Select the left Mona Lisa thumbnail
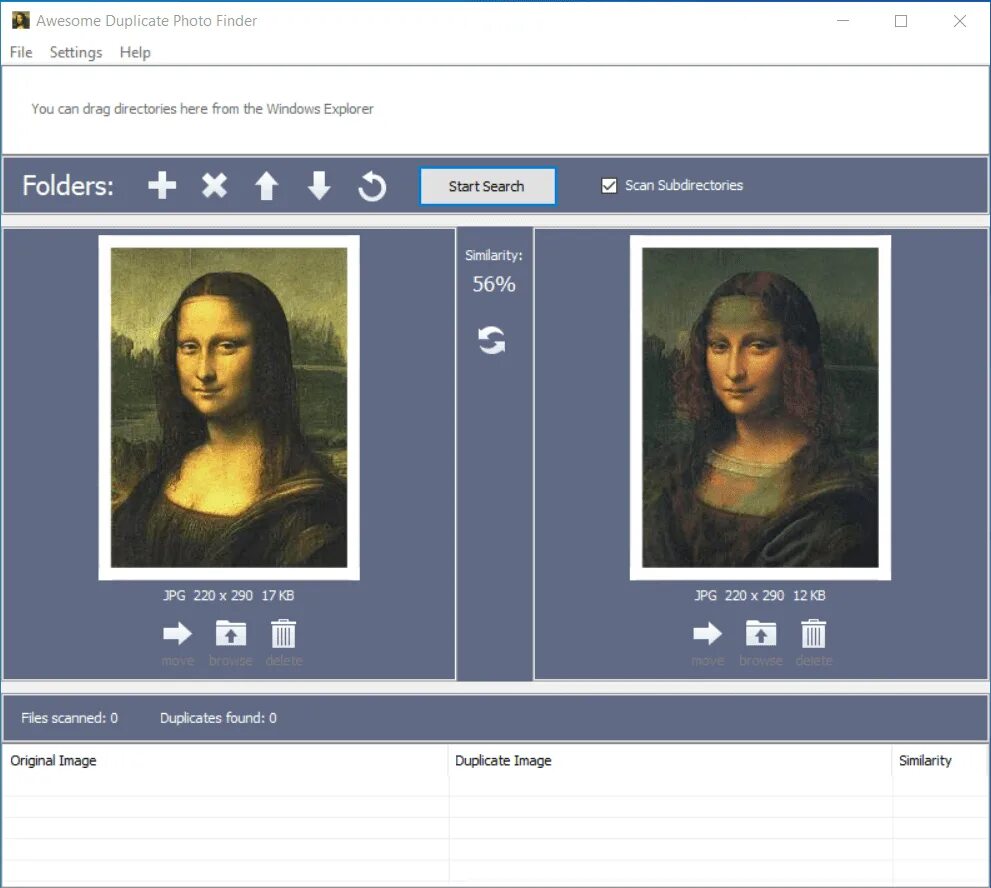This screenshot has width=991, height=888. tap(229, 408)
